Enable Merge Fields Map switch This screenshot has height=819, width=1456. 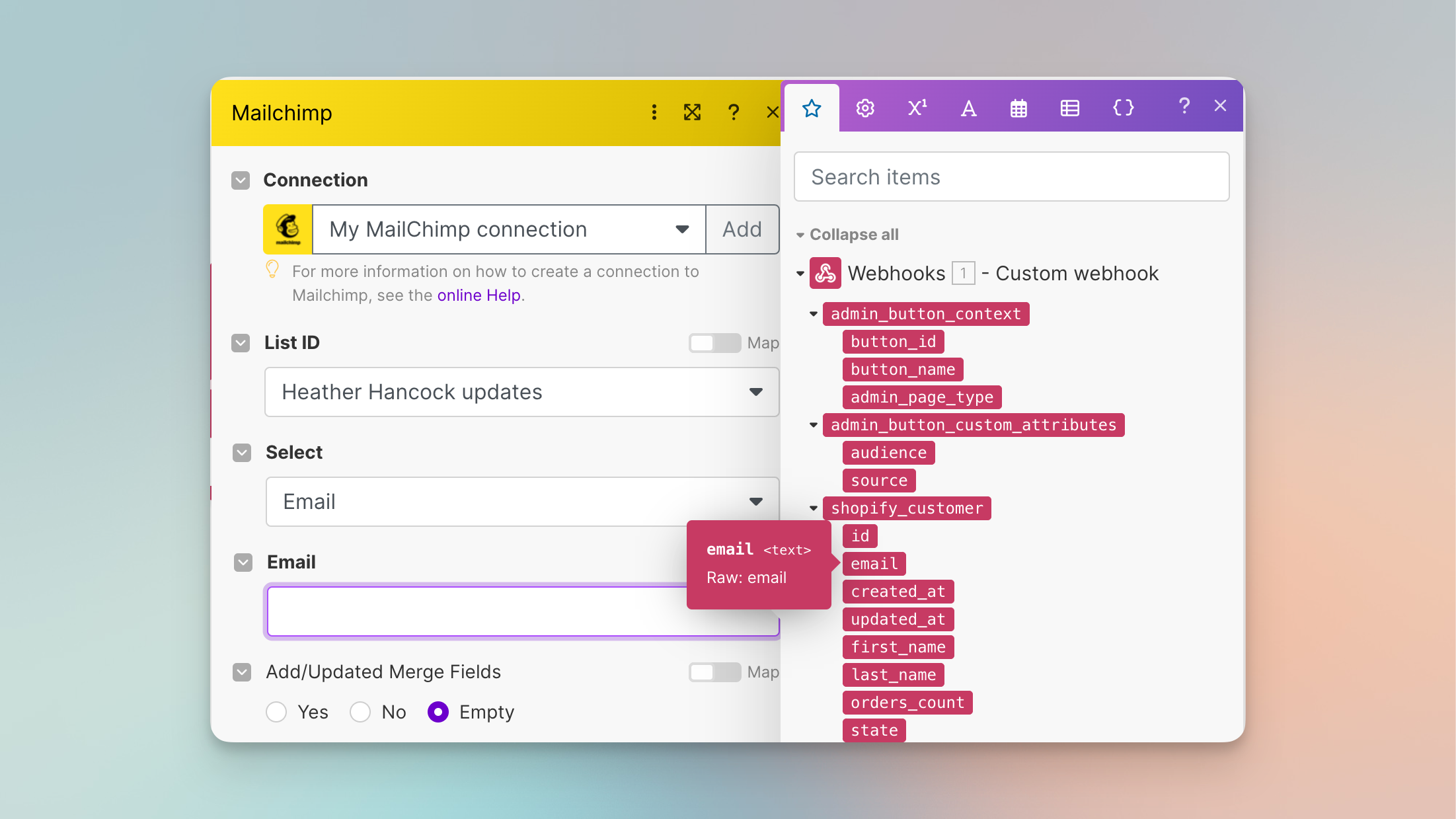click(x=714, y=672)
